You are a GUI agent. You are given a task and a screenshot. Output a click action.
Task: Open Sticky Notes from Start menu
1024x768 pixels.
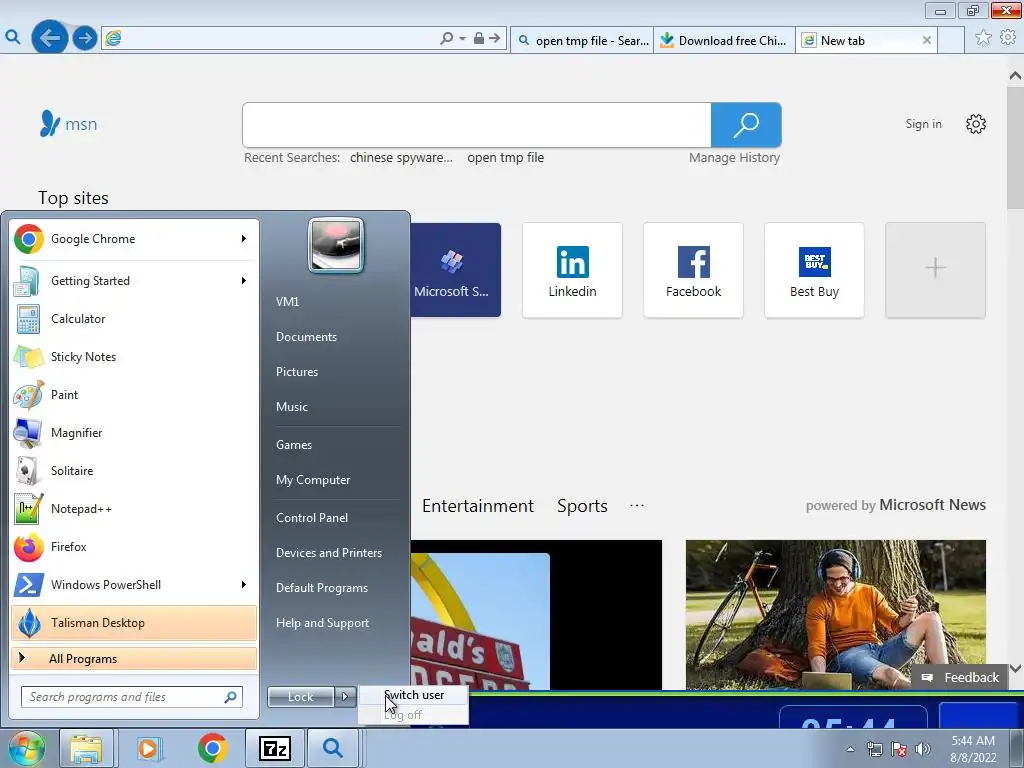coord(133,357)
